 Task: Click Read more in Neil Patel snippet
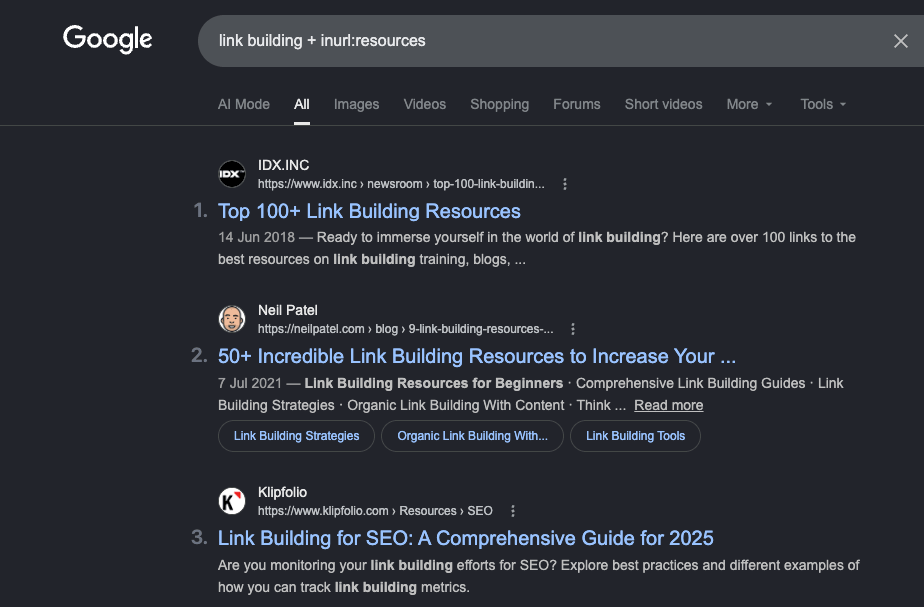(668, 405)
